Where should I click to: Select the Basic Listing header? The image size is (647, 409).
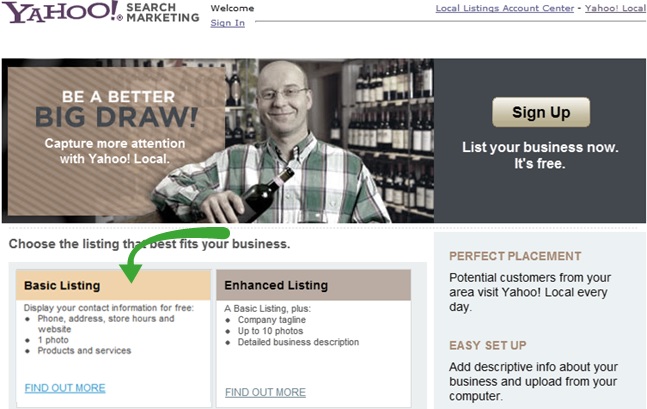pos(113,285)
